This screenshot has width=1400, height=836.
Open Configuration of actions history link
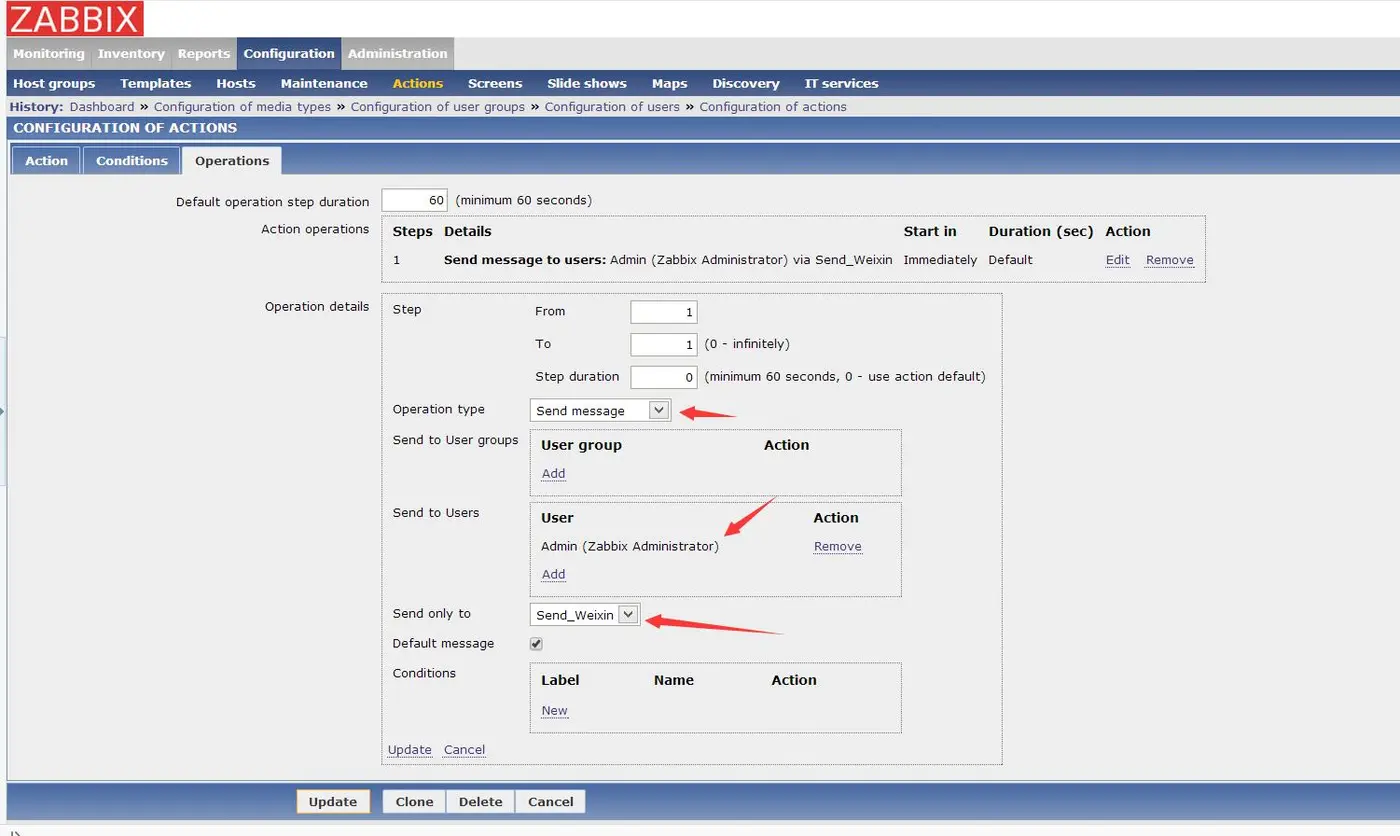[x=773, y=107]
